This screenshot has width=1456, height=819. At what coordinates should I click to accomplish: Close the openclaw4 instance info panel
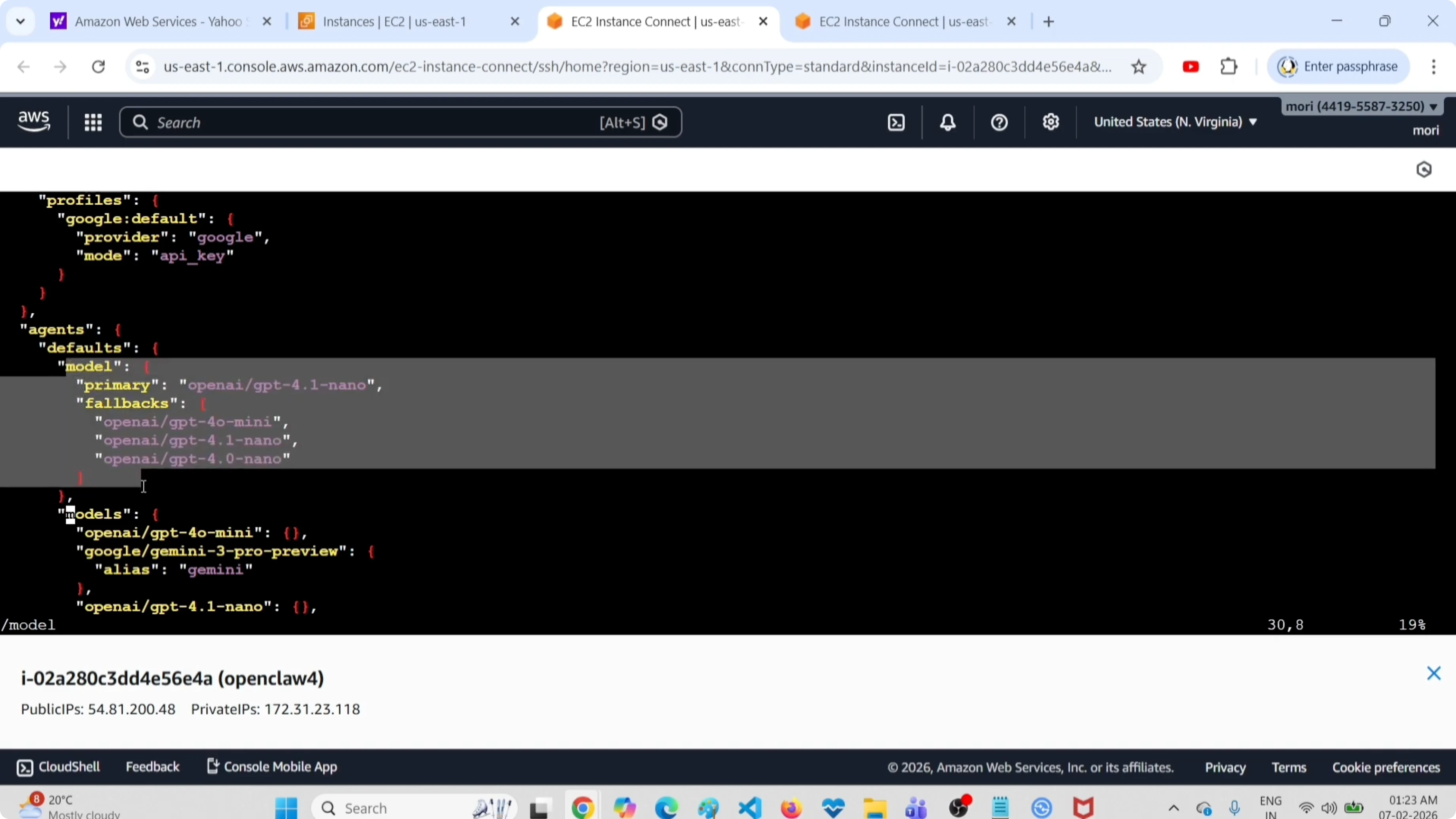click(1433, 673)
